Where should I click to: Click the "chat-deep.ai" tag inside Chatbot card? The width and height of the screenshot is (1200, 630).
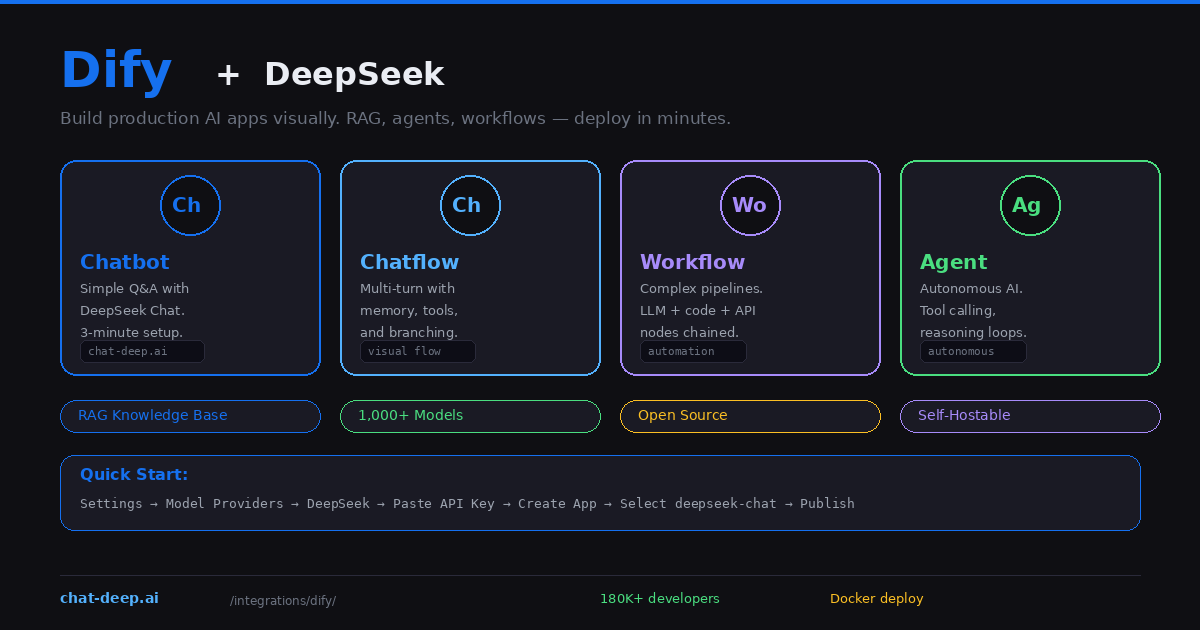(x=142, y=351)
